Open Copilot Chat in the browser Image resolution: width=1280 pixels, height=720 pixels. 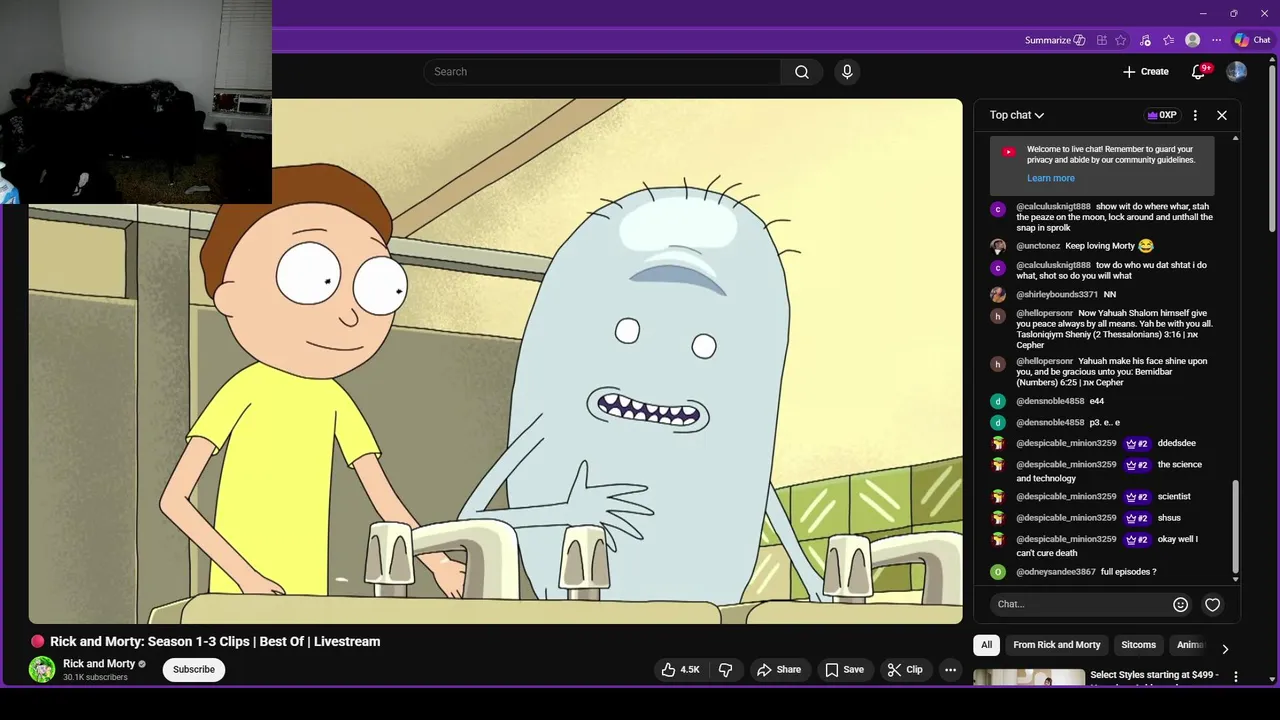tap(1252, 40)
